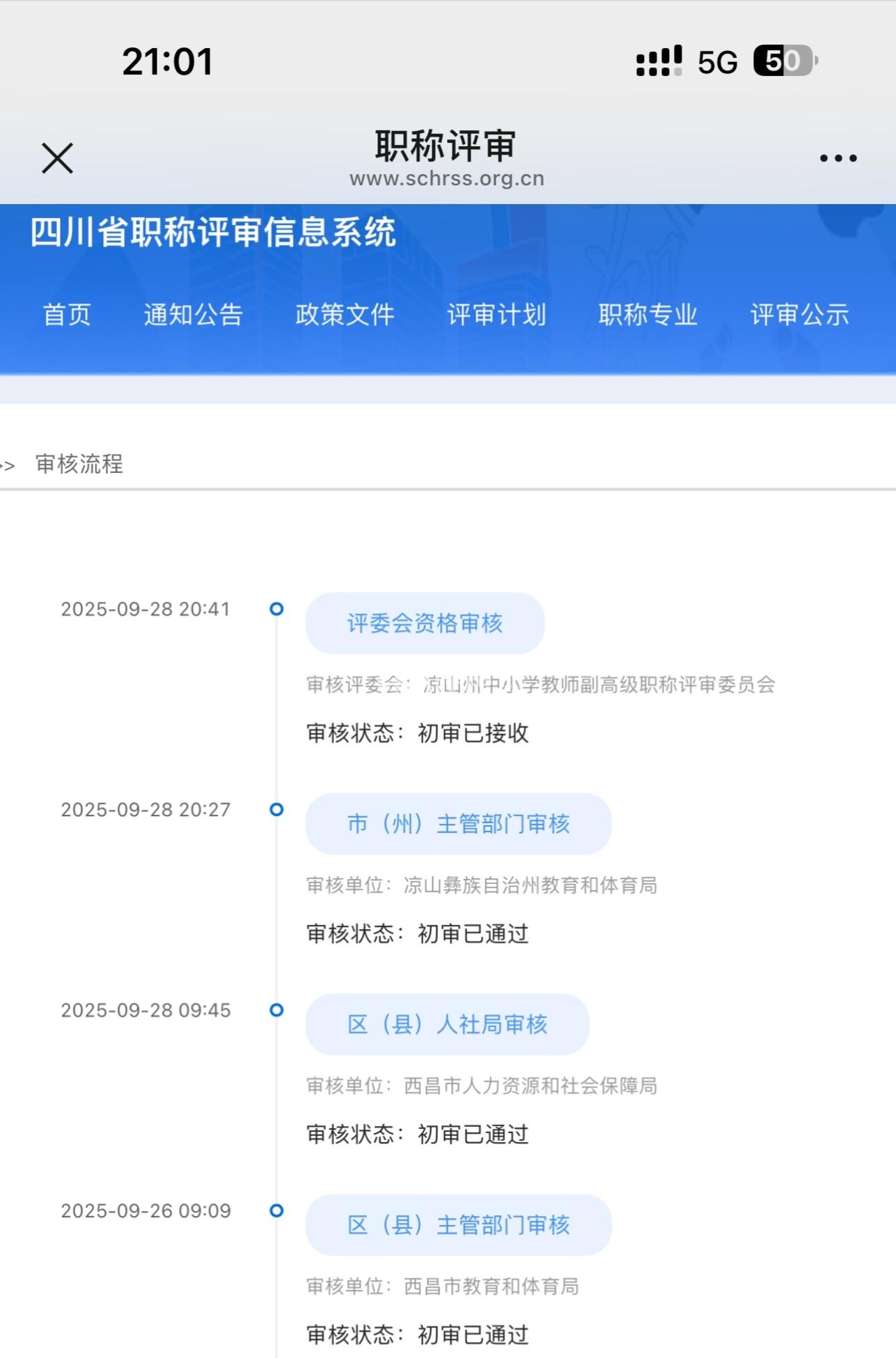The height and width of the screenshot is (1358, 896).
Task: Select the 区（县）人社局审核 step badge
Action: (x=447, y=1024)
